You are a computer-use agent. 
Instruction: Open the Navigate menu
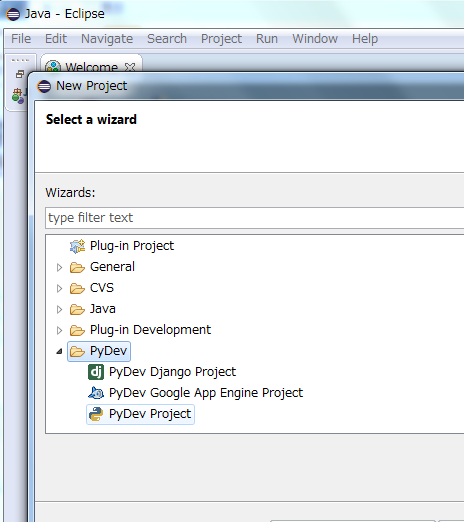(x=107, y=39)
